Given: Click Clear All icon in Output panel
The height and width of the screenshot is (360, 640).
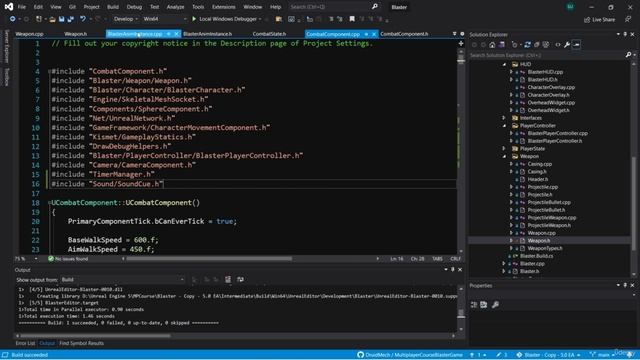Looking at the screenshot, I should click(x=228, y=280).
